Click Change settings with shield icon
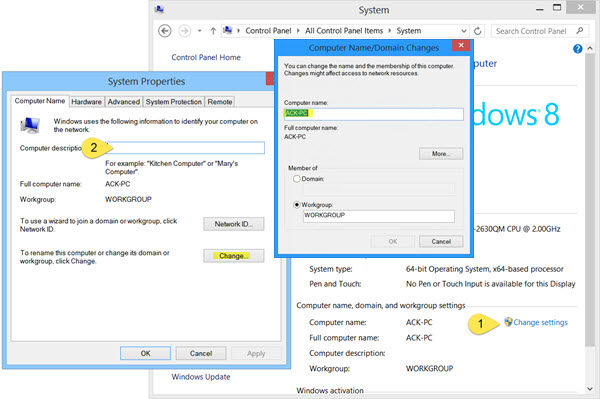 tap(536, 322)
